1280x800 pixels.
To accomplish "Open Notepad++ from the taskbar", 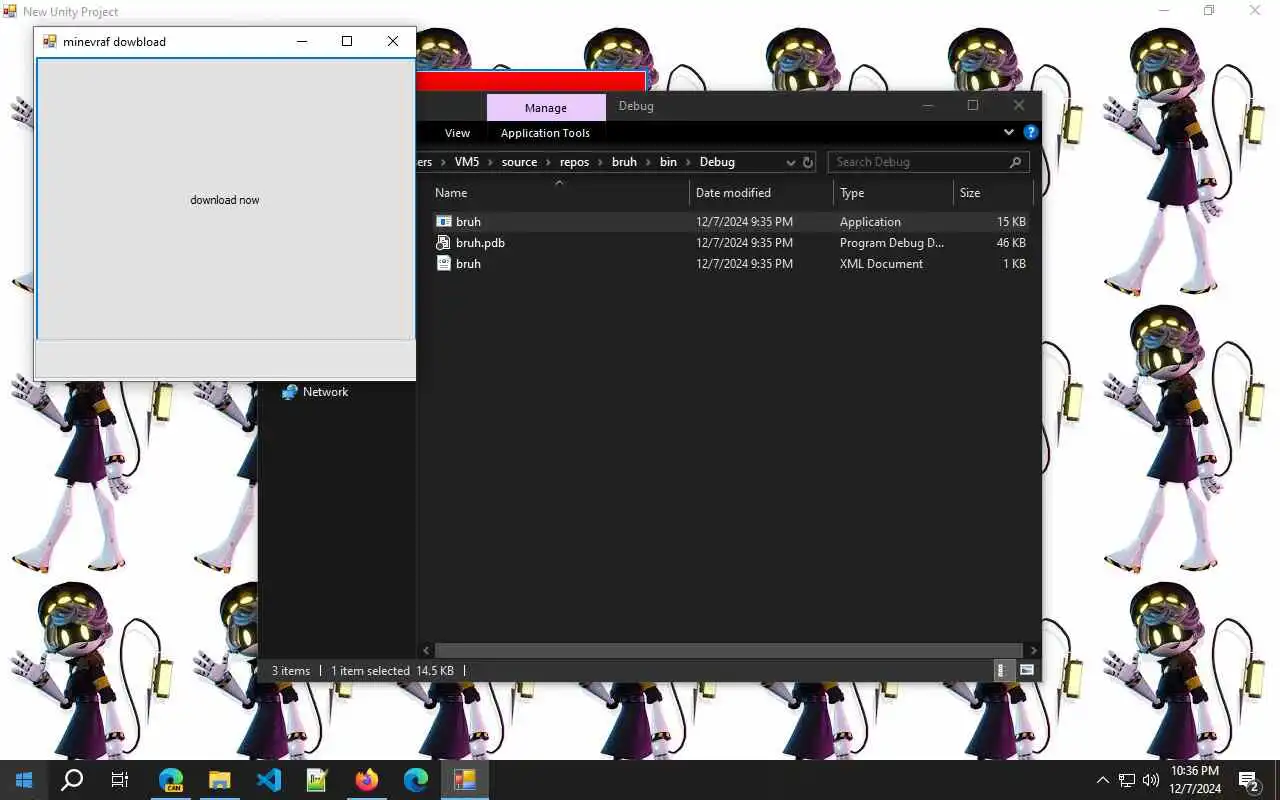I will (318, 780).
